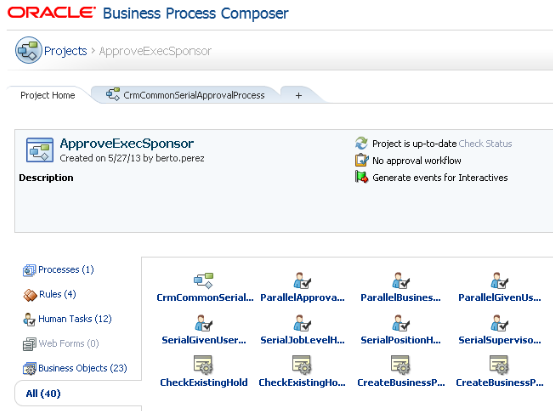Click the Description label
Viewport: 555px width, 413px height.
pos(46,178)
